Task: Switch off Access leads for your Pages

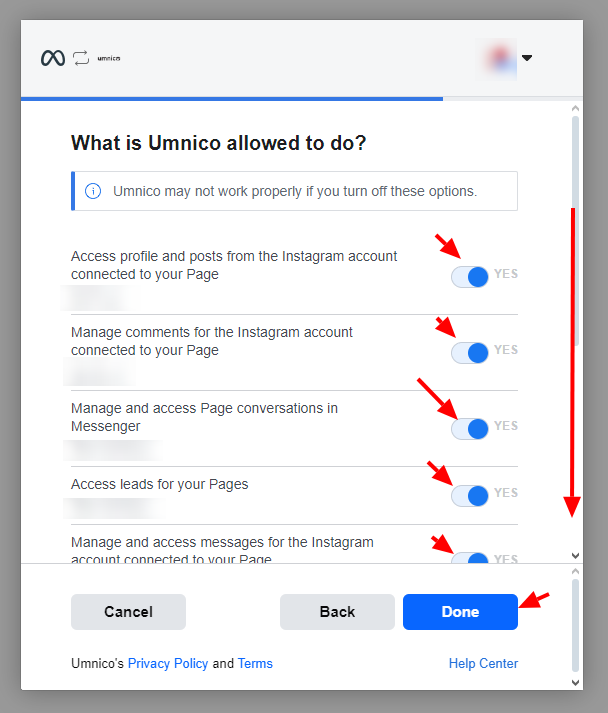Action: [470, 494]
